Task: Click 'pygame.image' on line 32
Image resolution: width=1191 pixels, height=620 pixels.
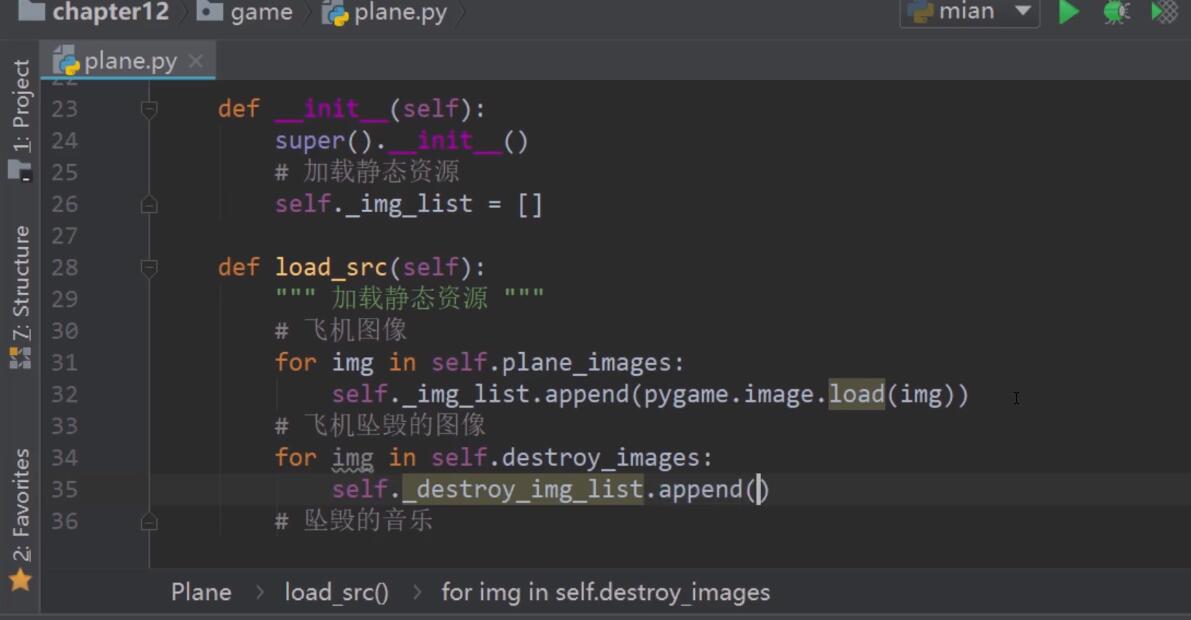Action: tap(728, 394)
